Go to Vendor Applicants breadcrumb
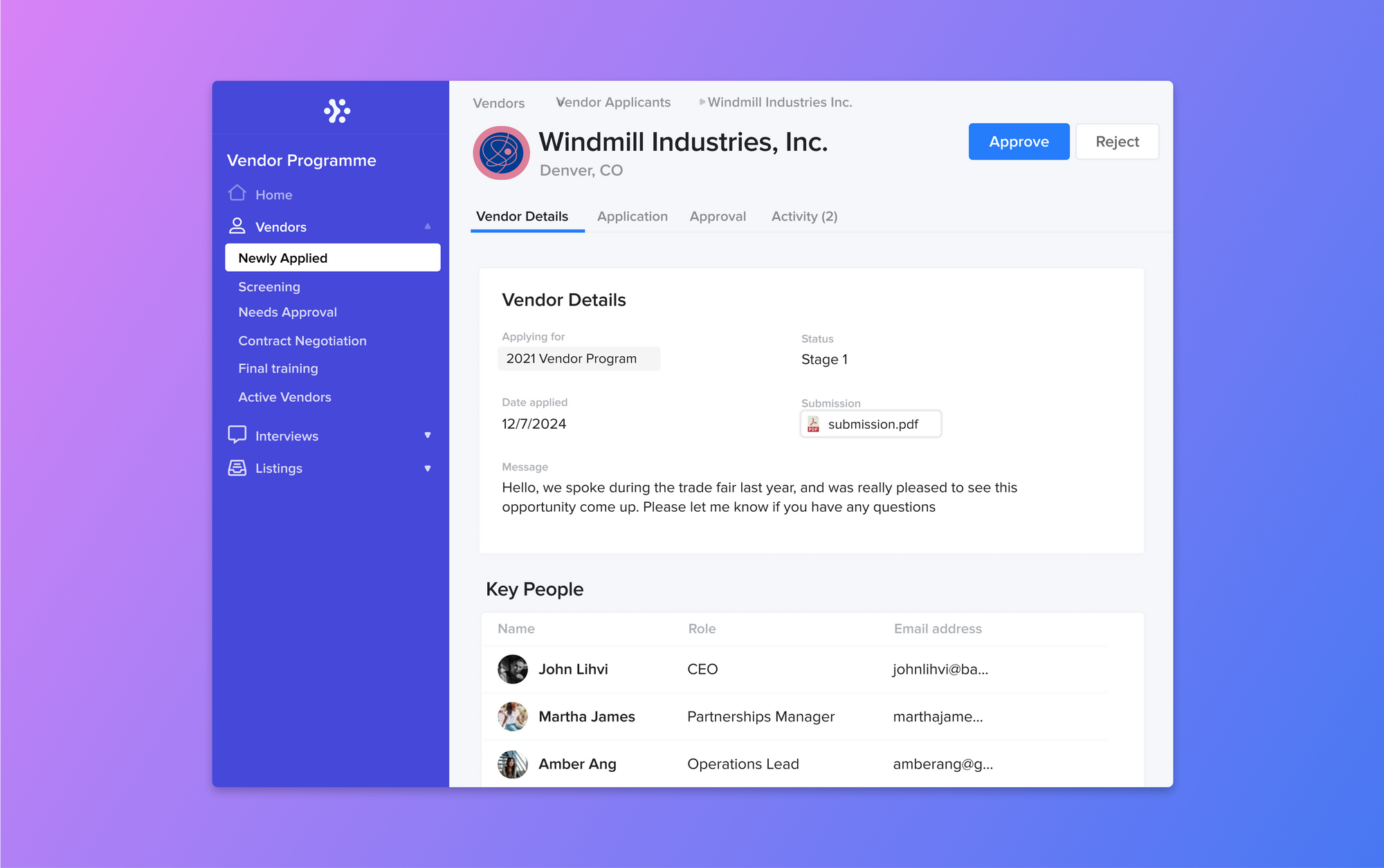The width and height of the screenshot is (1384, 868). 614,102
